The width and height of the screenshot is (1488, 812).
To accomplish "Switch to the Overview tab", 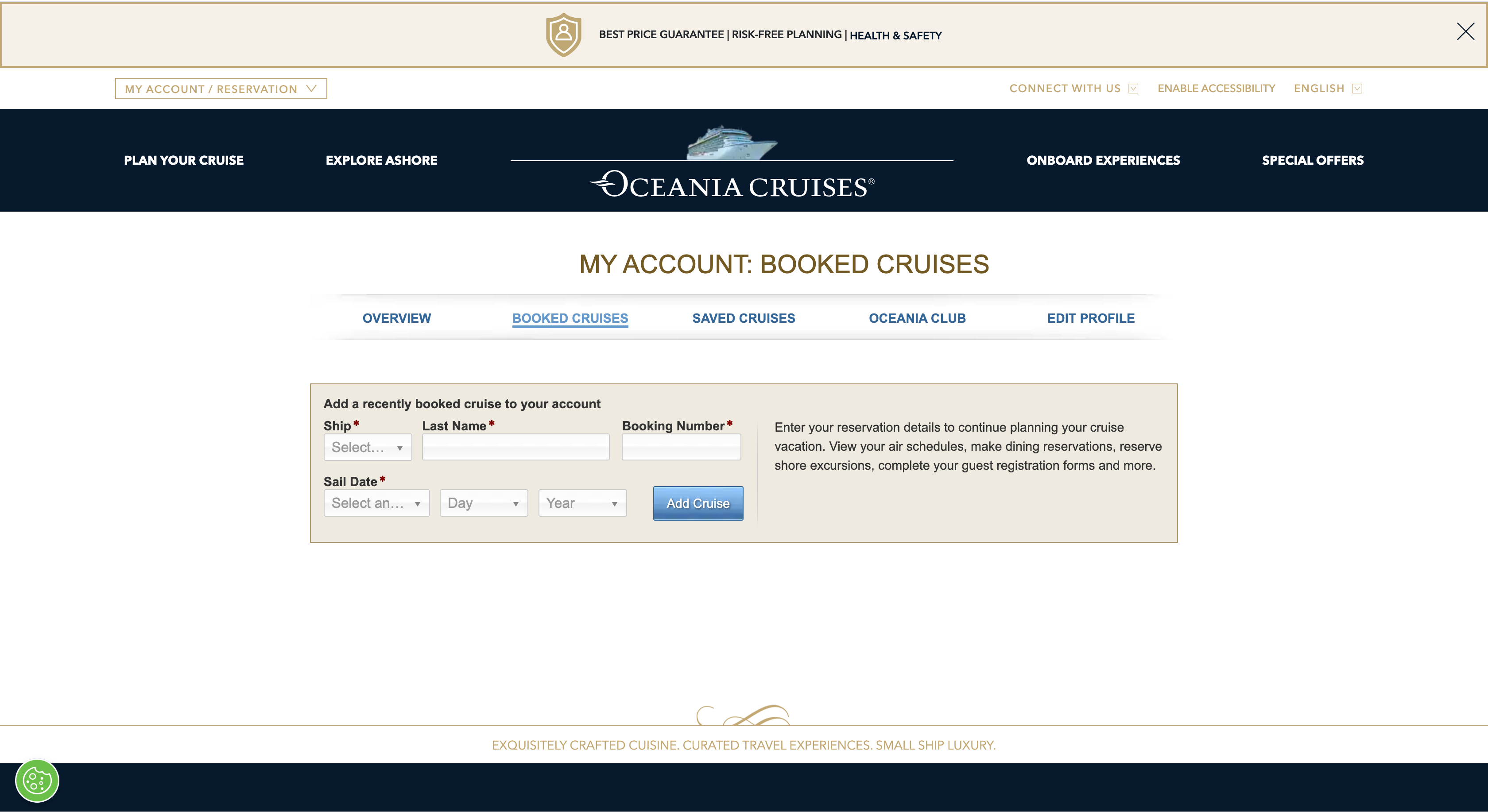I will tap(396, 318).
